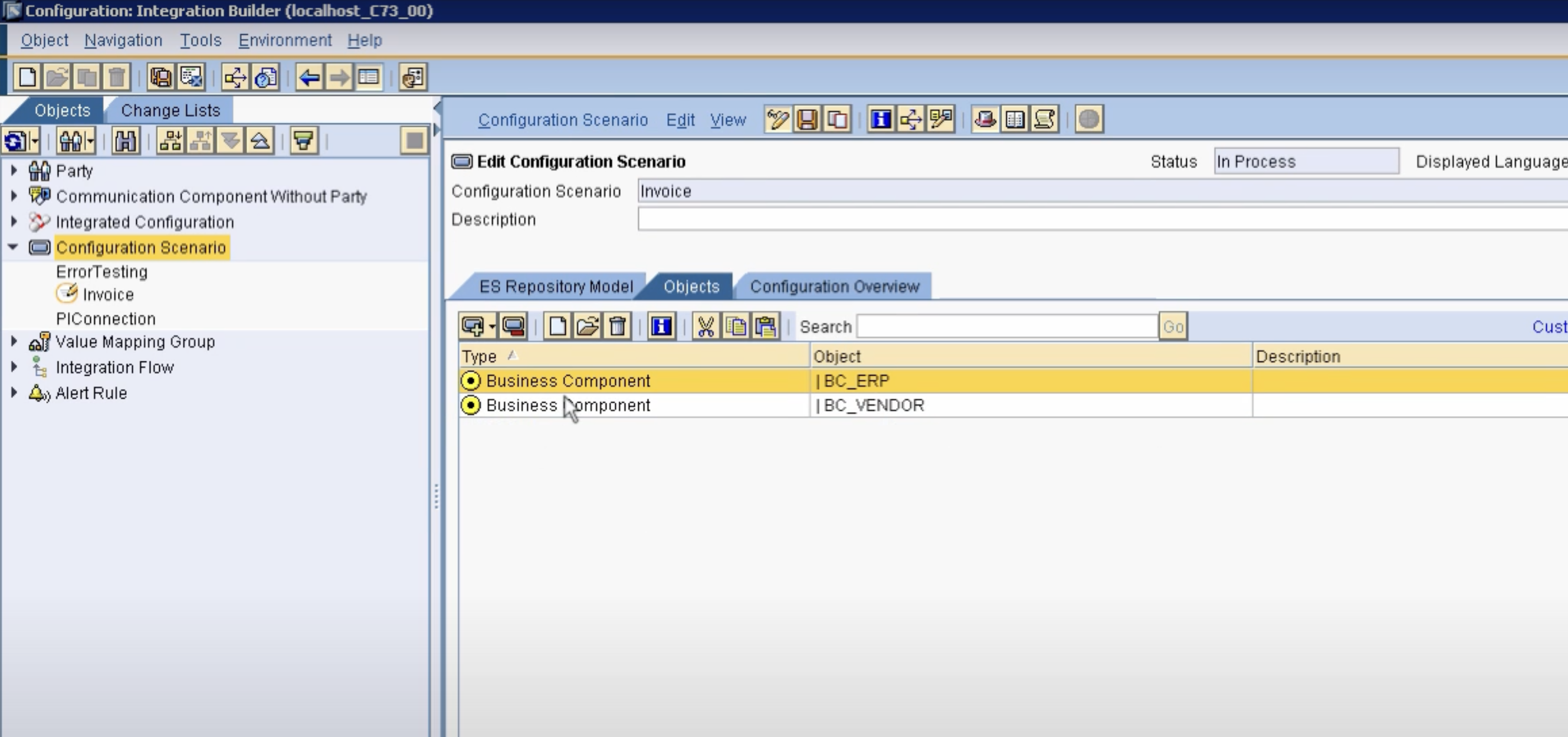
Task: Open the Tools menu
Action: [200, 40]
